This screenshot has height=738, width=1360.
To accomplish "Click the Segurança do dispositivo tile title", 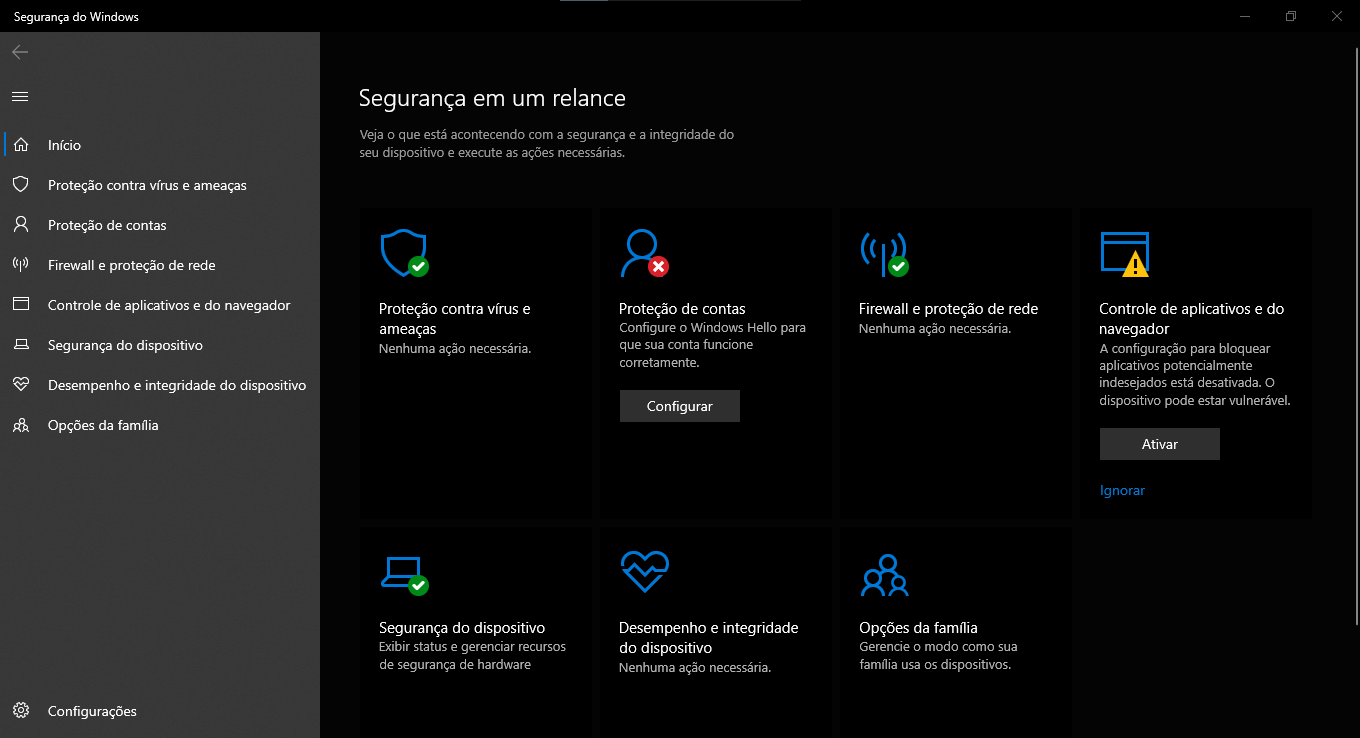I will (x=462, y=628).
